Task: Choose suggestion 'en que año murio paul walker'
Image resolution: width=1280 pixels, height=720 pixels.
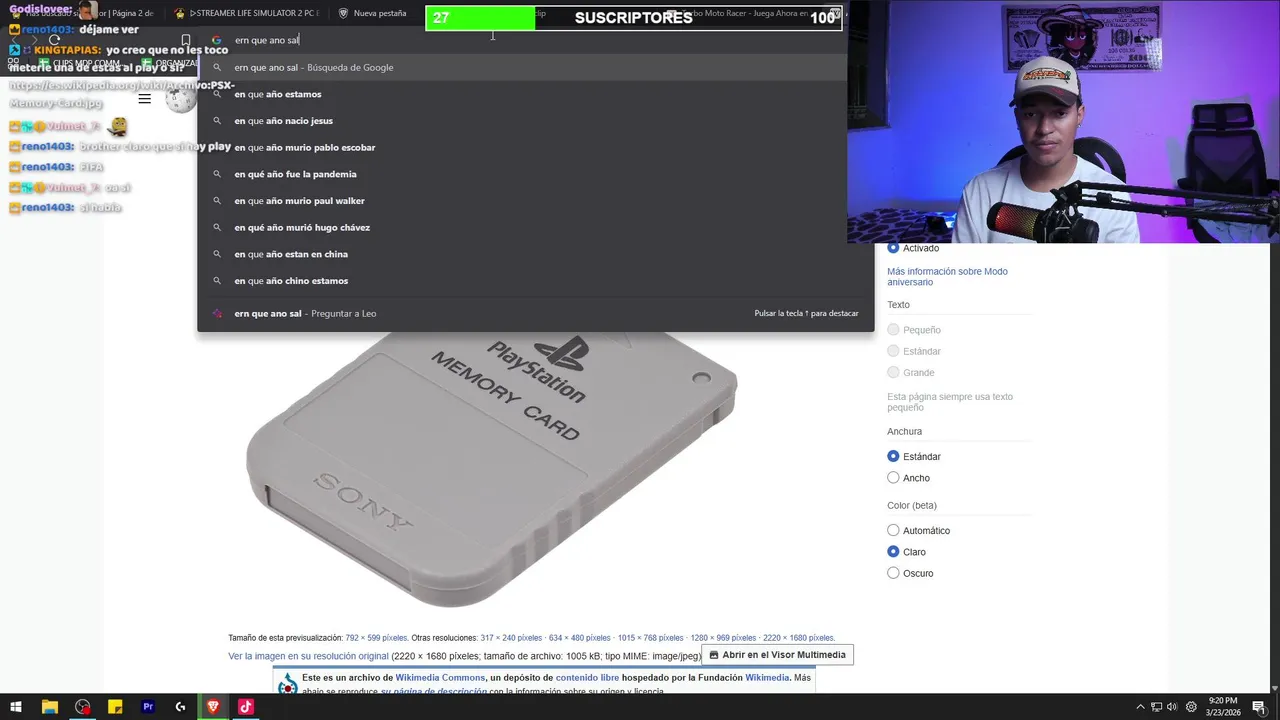Action: point(535,201)
